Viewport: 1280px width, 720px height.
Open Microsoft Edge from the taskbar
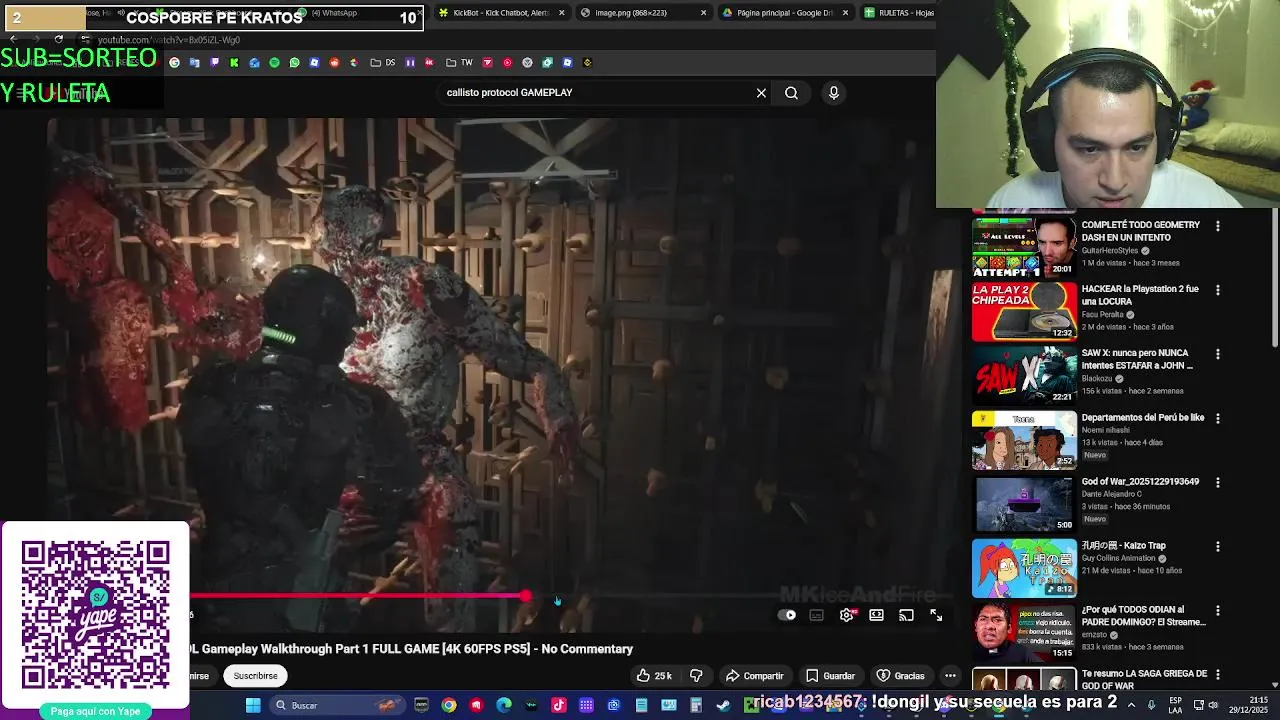tap(503, 706)
